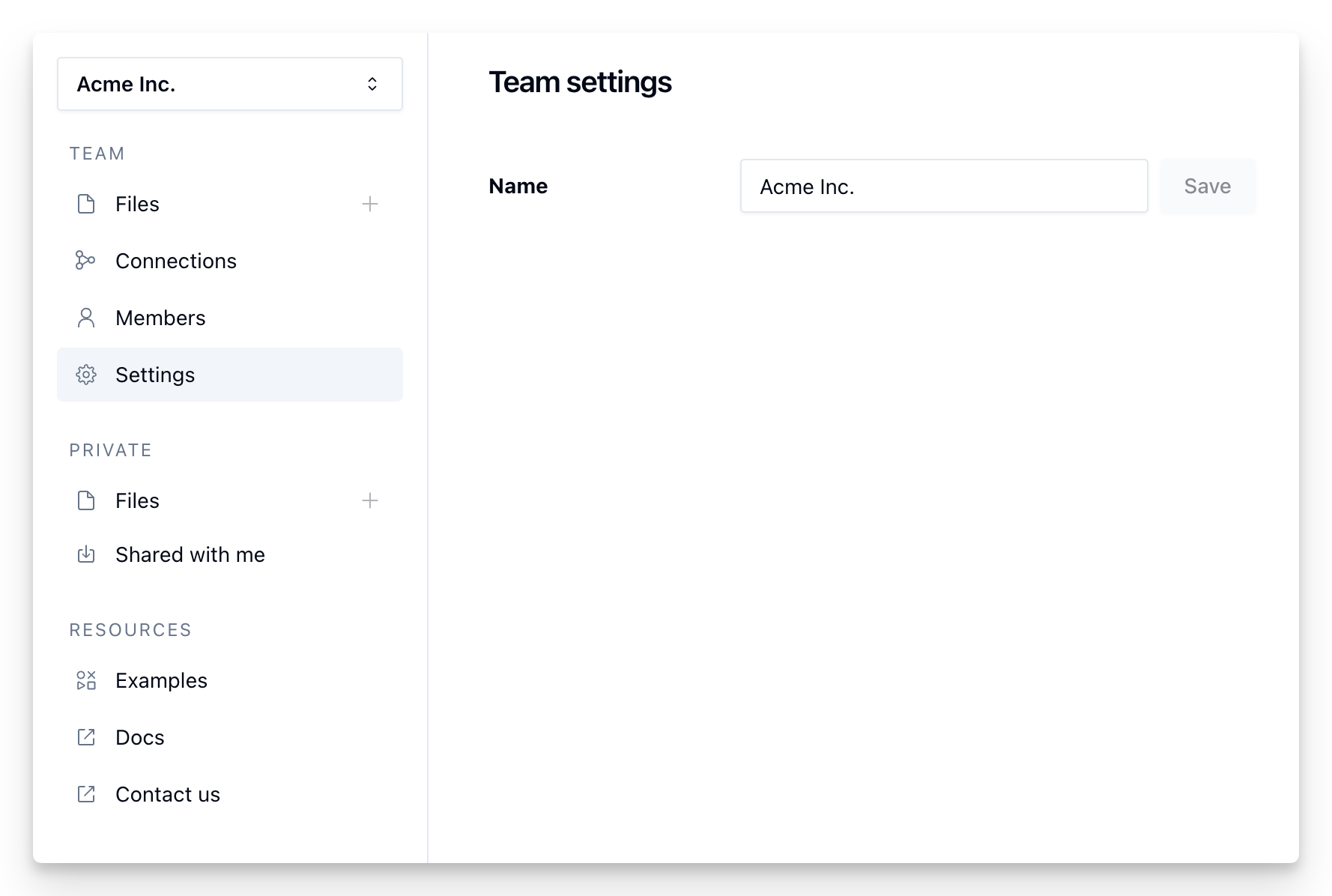This screenshot has height=896, width=1332.
Task: Browse the Examples resources
Action: point(161,680)
